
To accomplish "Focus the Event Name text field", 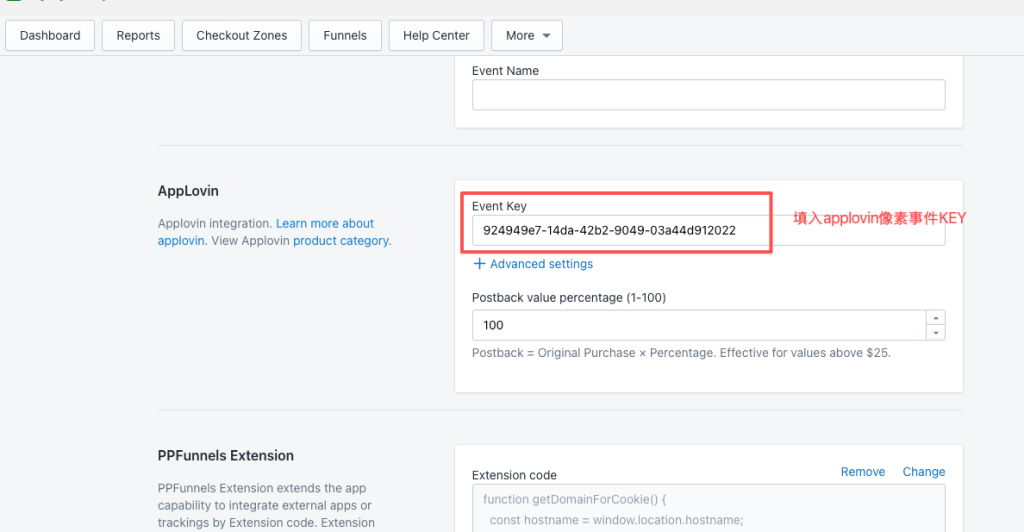I will click(708, 96).
